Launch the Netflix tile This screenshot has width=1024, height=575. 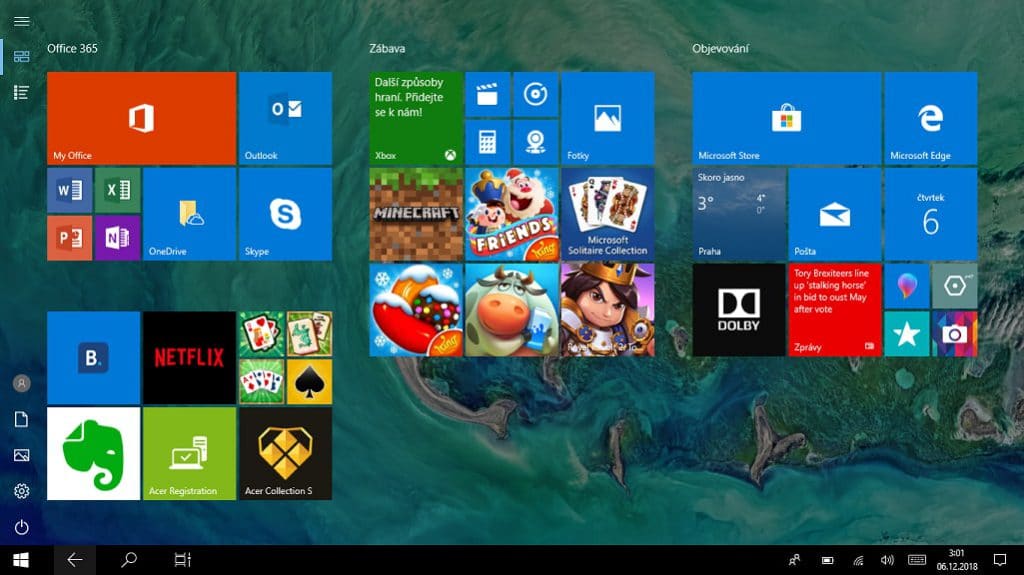pyautogui.click(x=189, y=357)
